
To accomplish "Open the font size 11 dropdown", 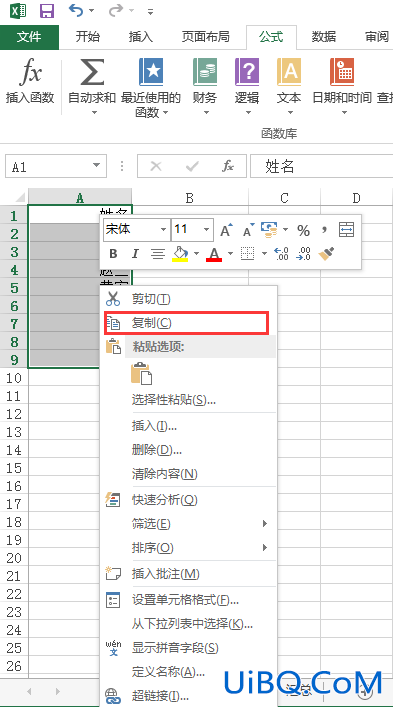I will point(206,230).
